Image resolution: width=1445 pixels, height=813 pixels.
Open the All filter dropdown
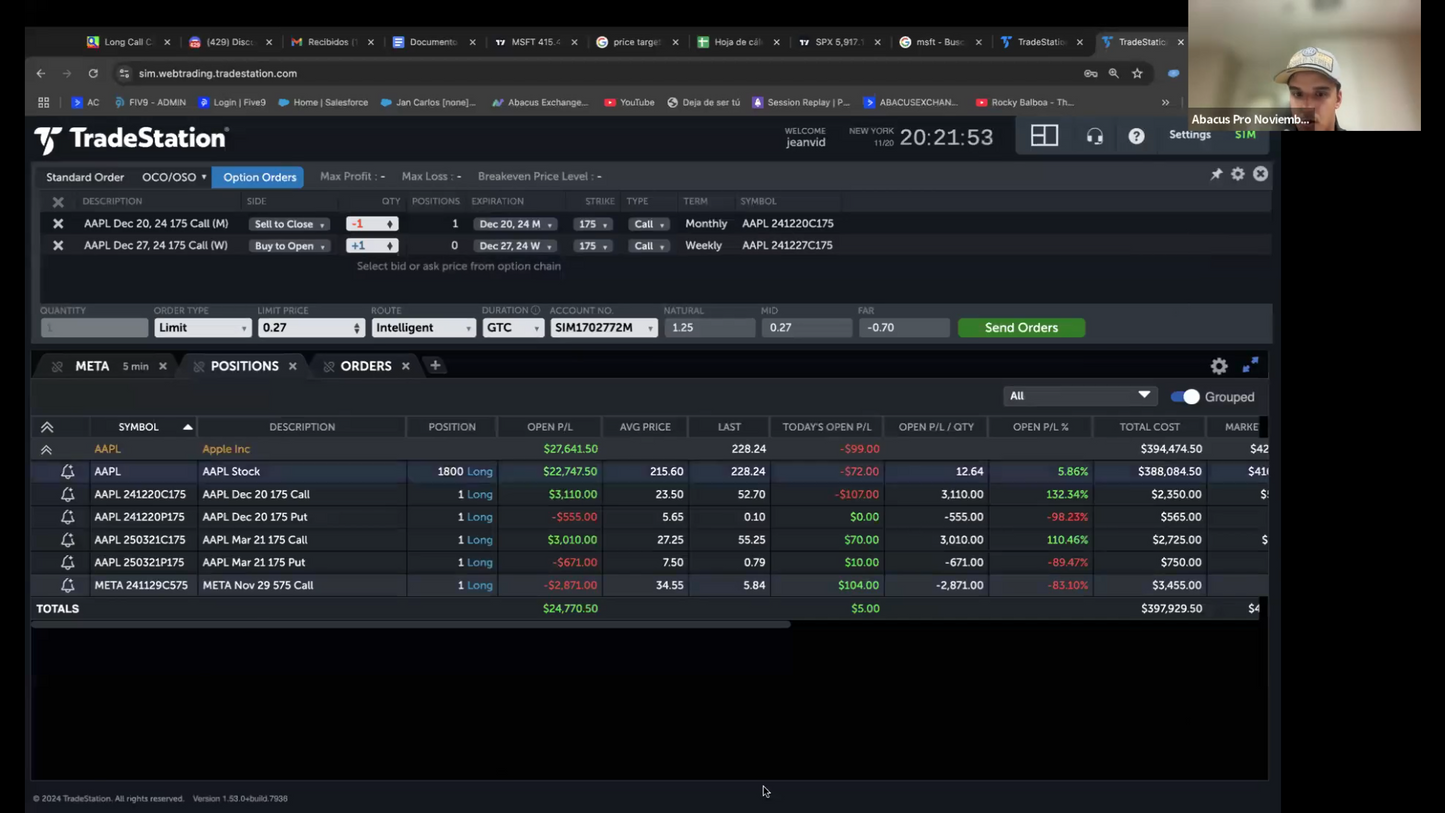tap(1079, 396)
